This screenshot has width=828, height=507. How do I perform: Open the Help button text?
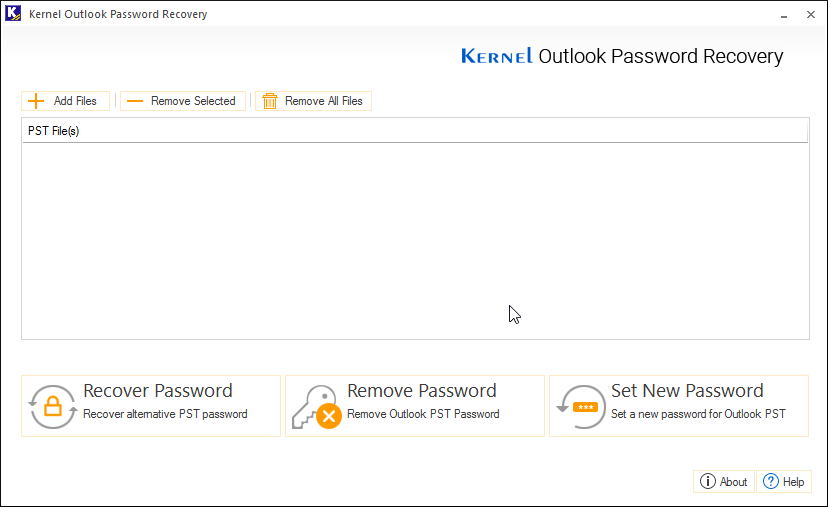793,482
